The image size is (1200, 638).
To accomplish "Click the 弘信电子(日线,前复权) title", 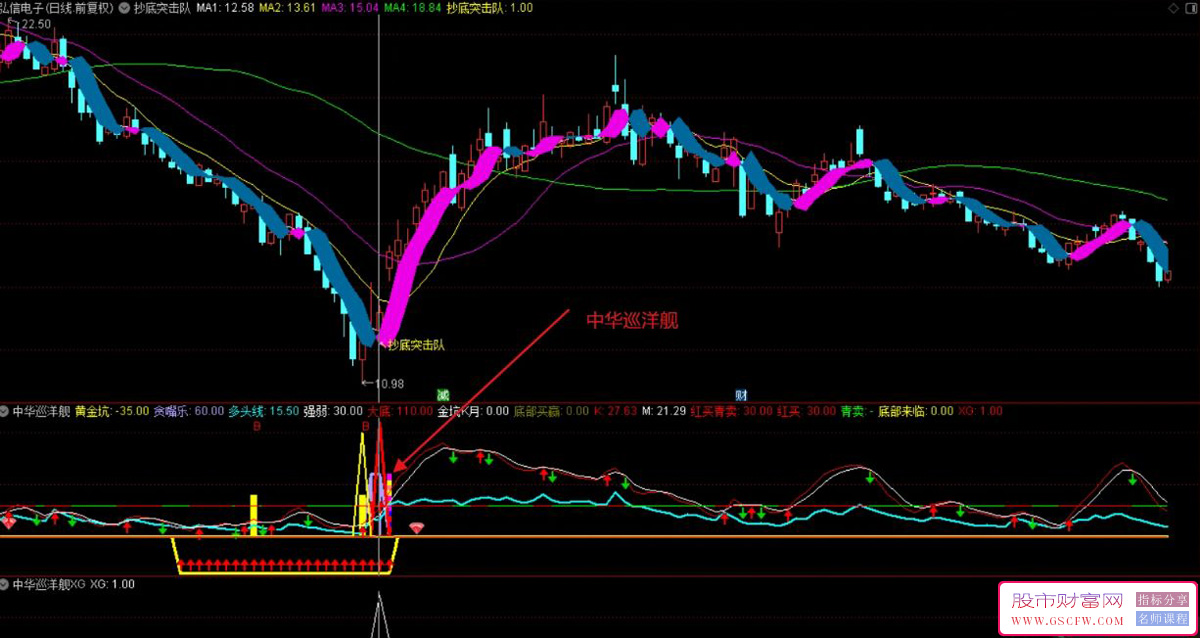I will pos(57,7).
